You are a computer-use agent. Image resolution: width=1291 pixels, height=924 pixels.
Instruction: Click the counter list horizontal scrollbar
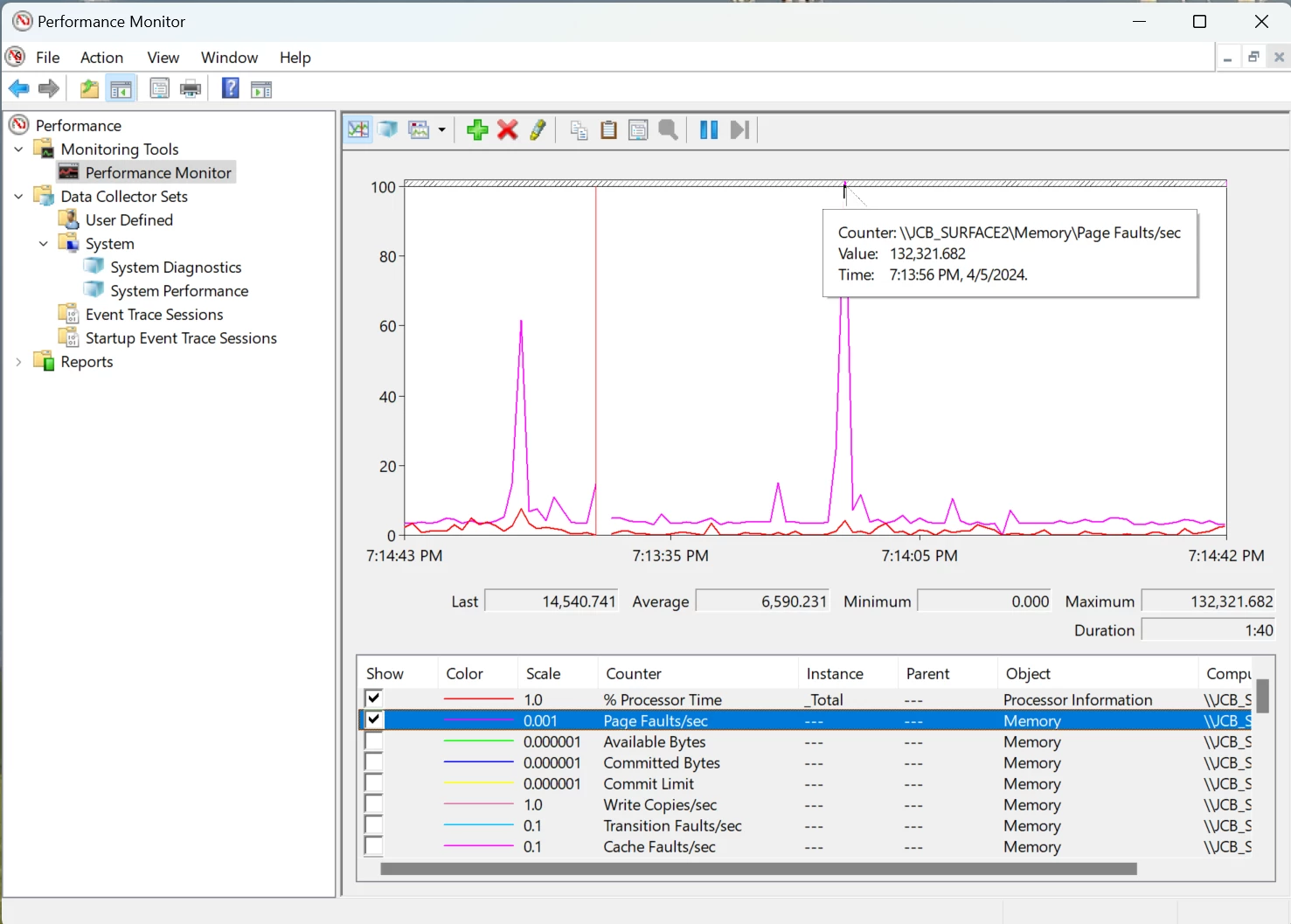click(759, 869)
